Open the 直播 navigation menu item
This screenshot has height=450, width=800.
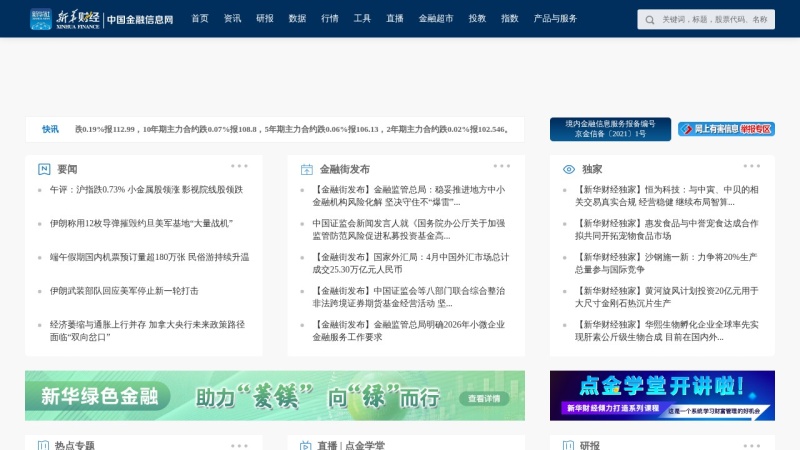point(394,19)
